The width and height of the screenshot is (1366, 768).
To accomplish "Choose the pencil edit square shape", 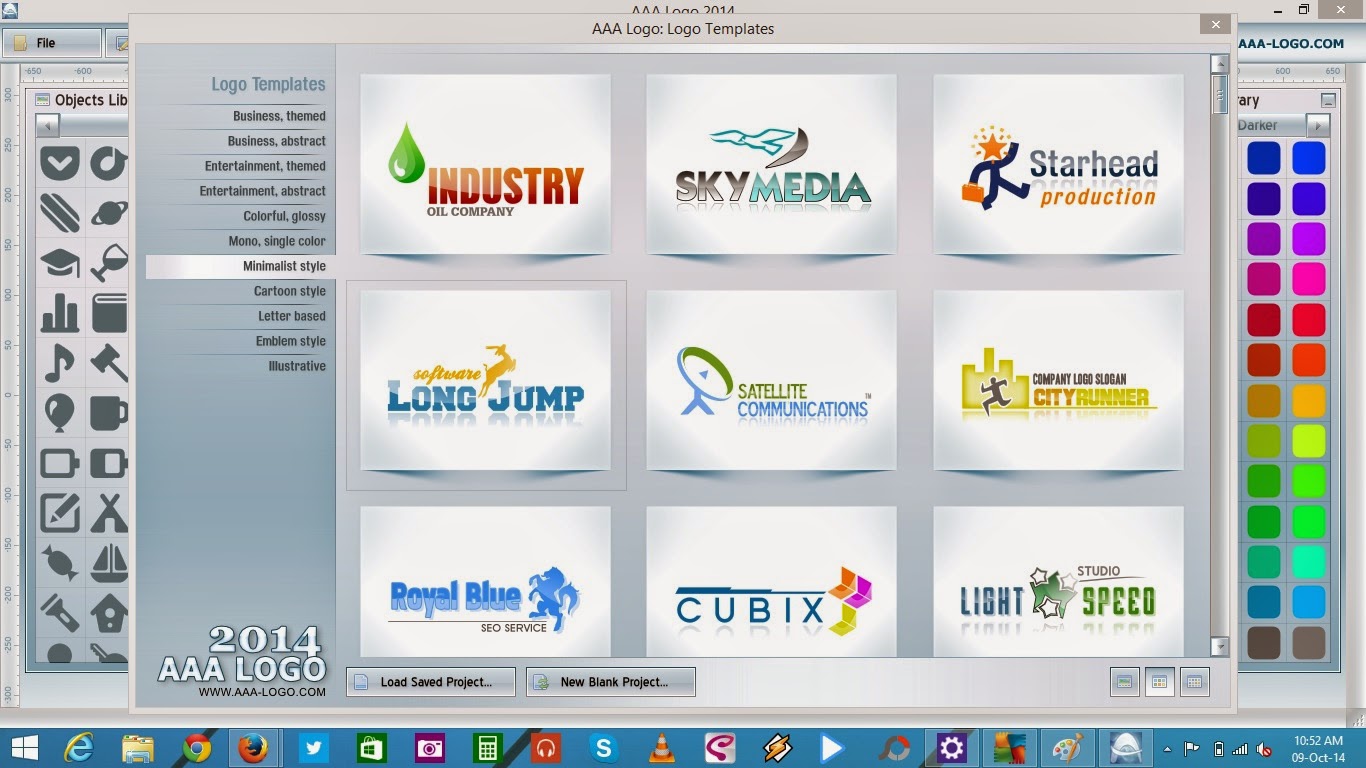I will [x=60, y=513].
